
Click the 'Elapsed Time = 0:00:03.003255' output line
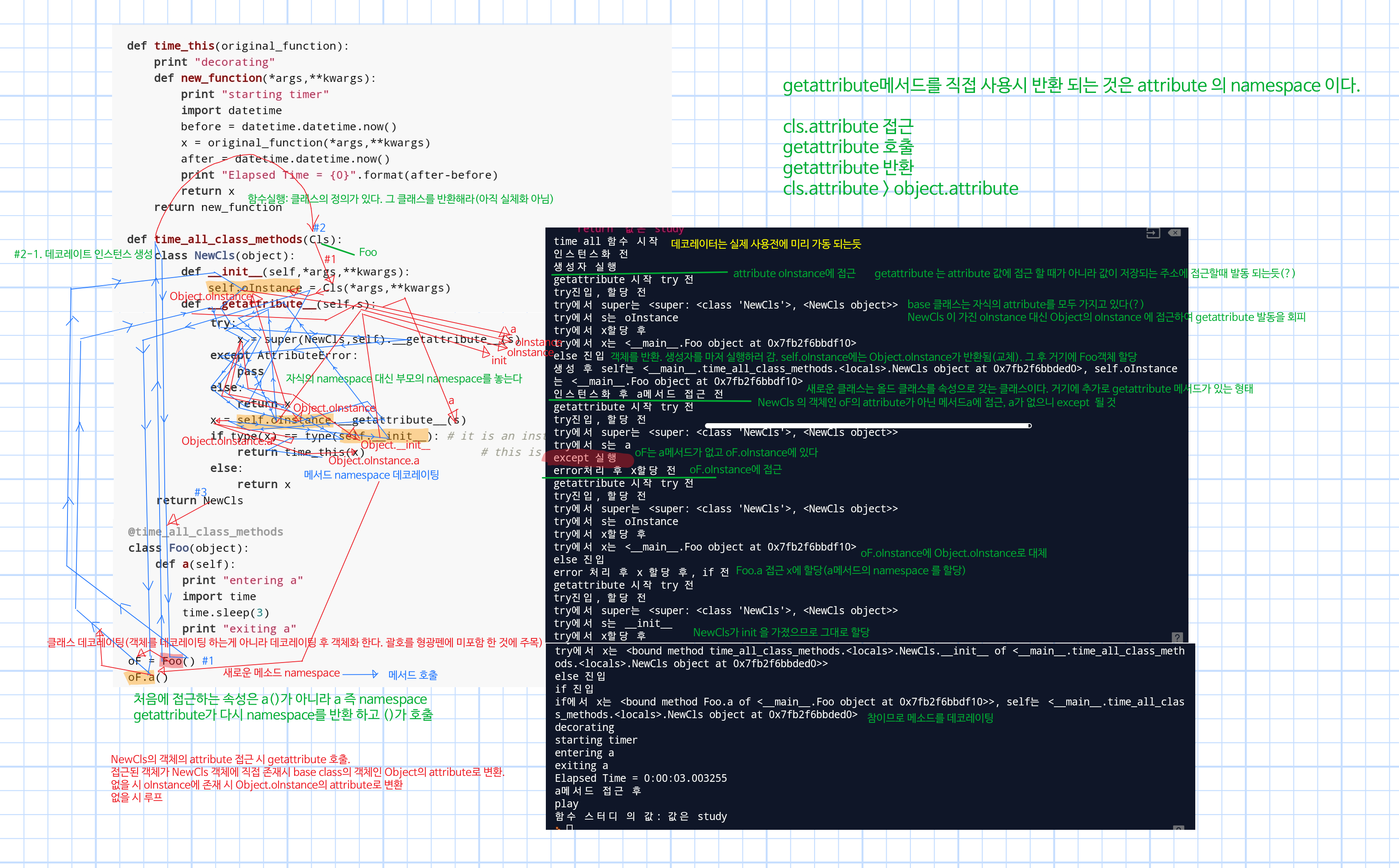(640, 778)
